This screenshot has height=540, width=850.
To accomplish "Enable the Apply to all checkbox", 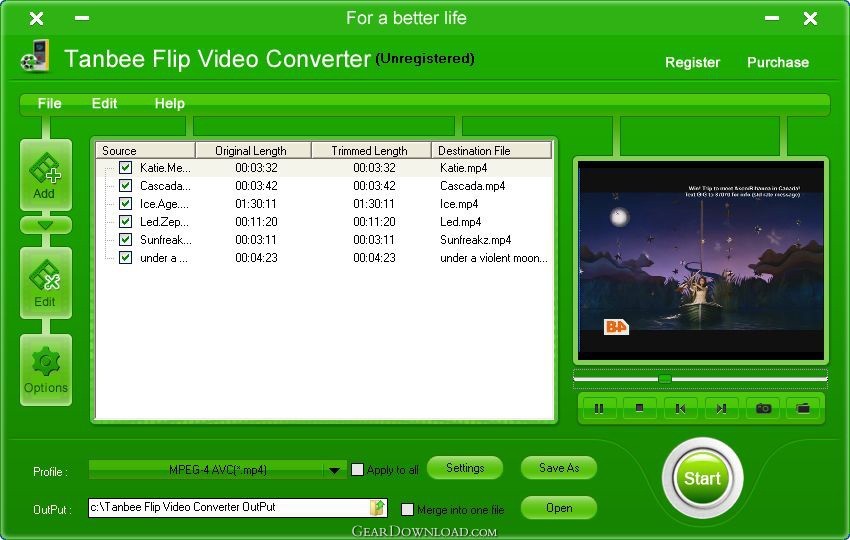I will pyautogui.click(x=357, y=470).
